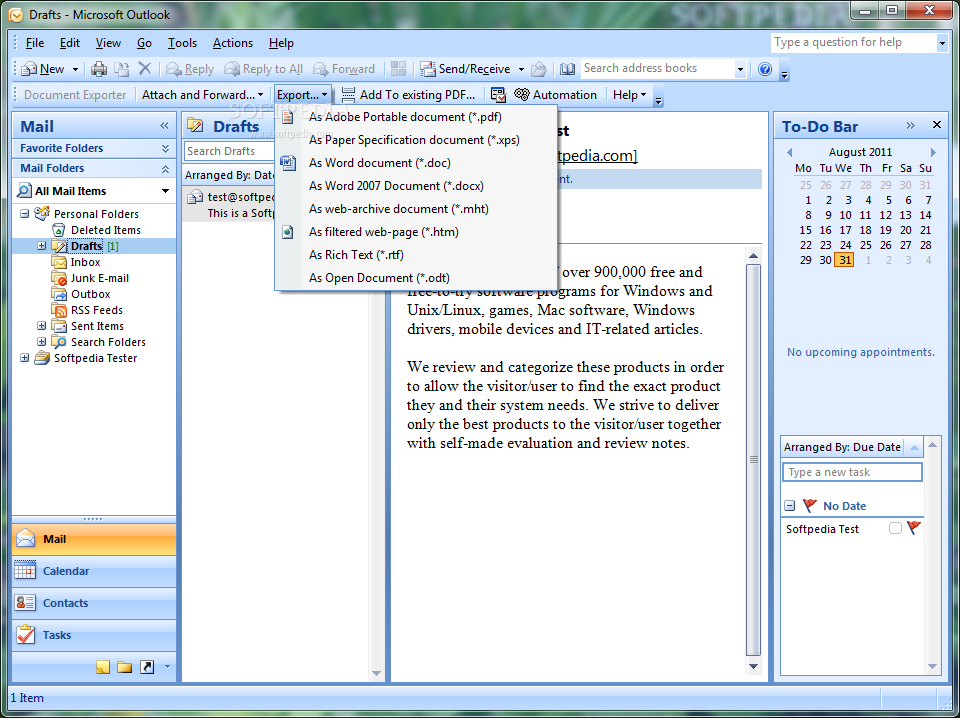Choose export As Adobe Portable document (*.pdf)

point(416,117)
